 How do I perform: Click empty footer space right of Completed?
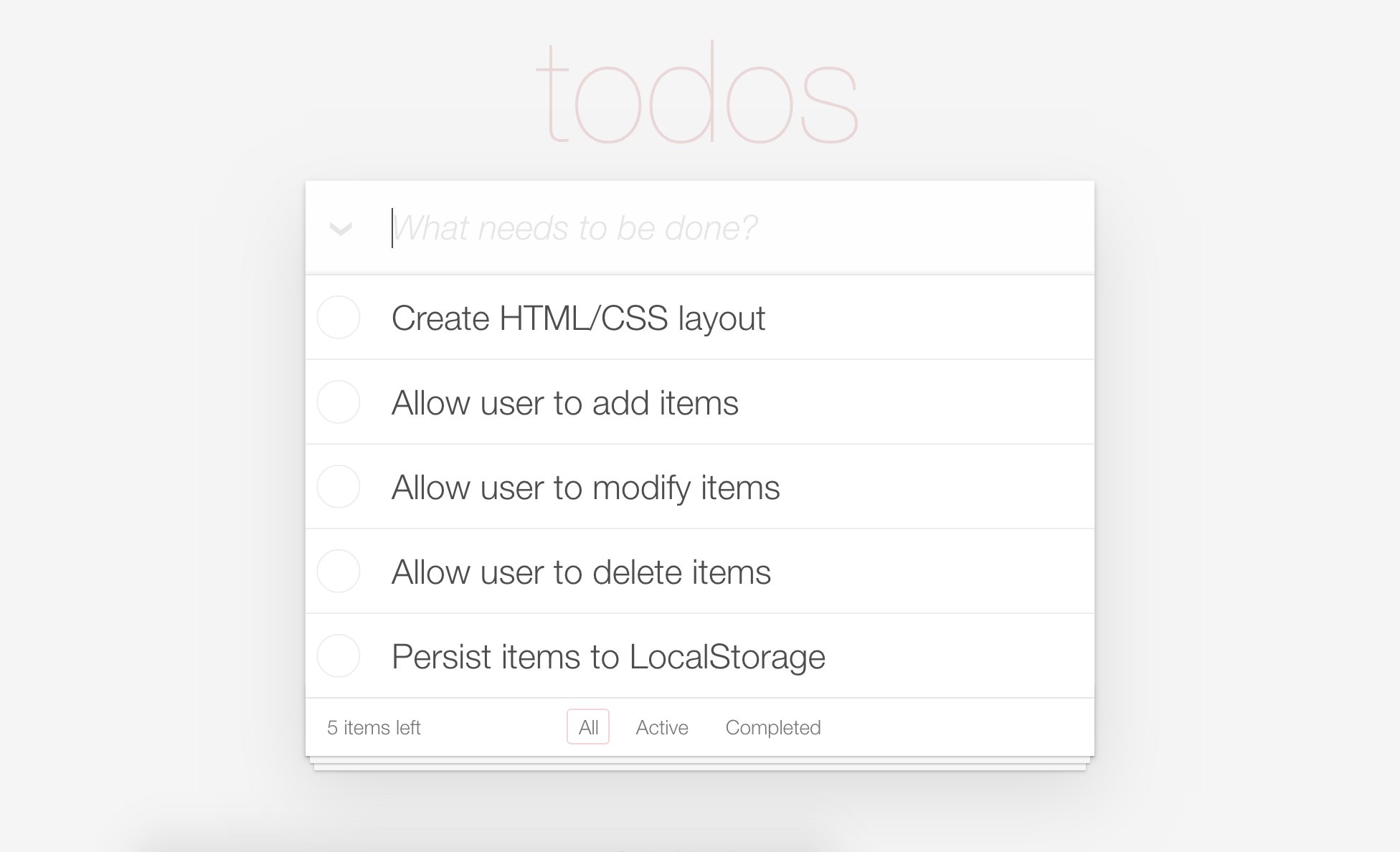coord(954,727)
